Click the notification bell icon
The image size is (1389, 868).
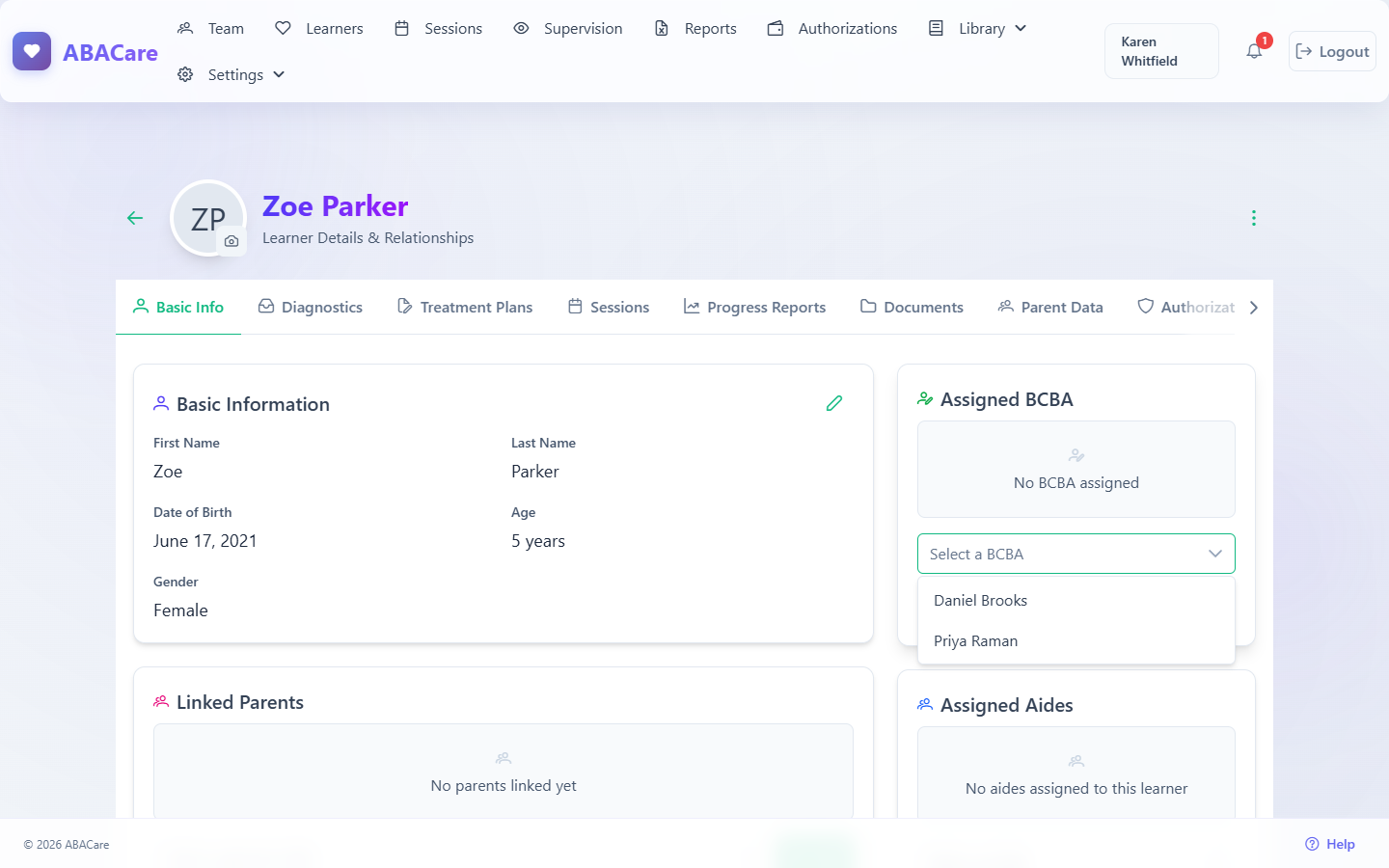[1254, 51]
